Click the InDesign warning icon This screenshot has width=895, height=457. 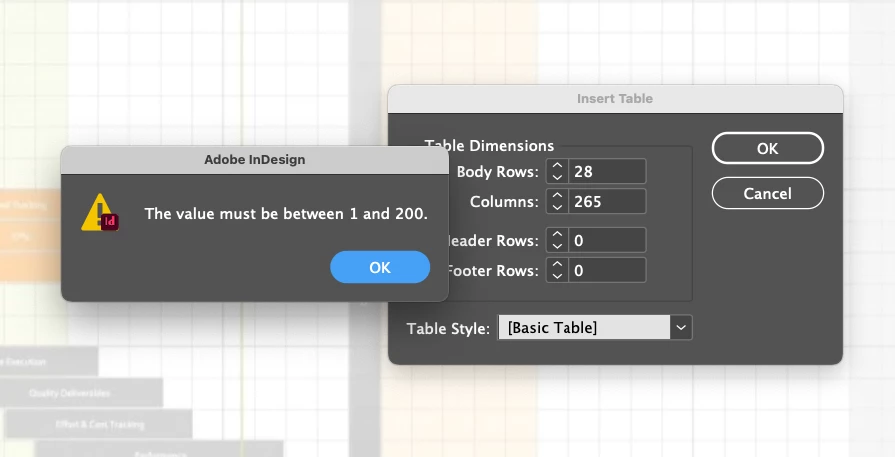100,213
